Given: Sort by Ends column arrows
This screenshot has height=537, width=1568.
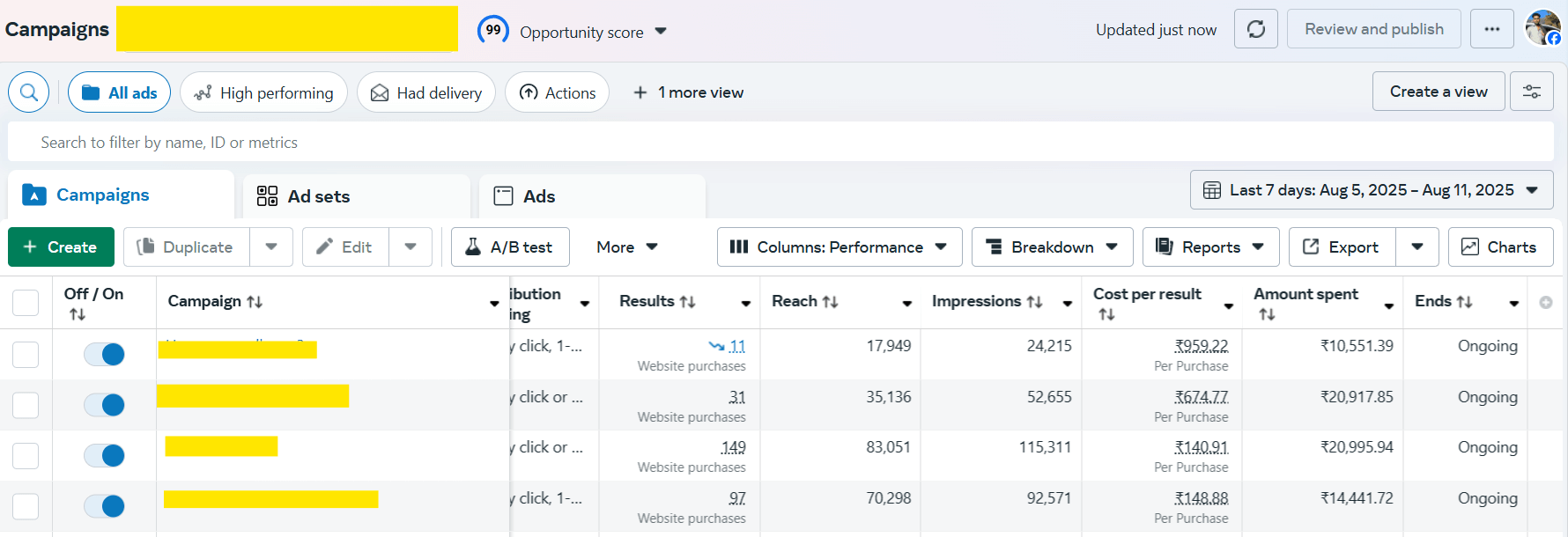Looking at the screenshot, I should tap(1465, 302).
